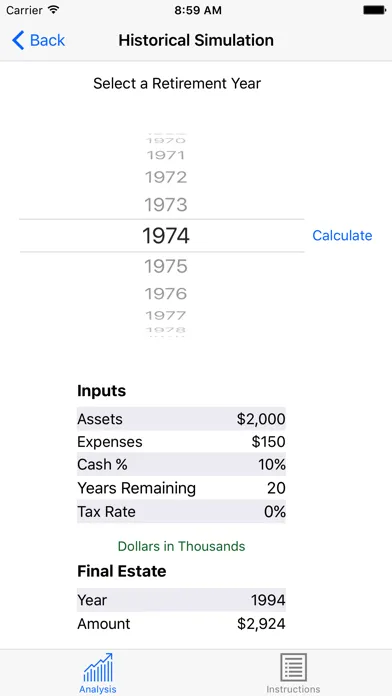Pick 1971 in the retirement year wheel
392x696 pixels.
166,155
